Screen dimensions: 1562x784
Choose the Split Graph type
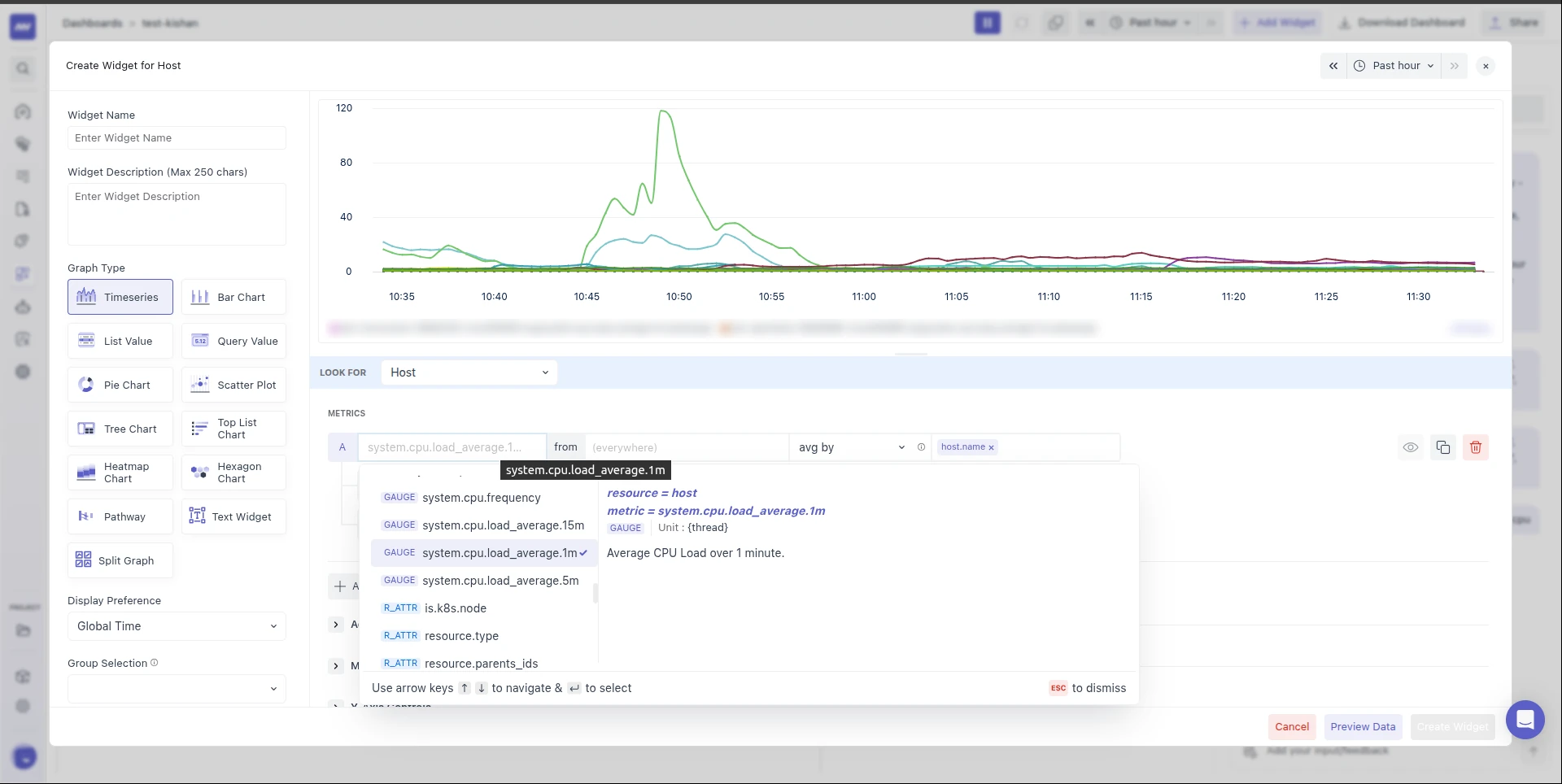coord(120,560)
